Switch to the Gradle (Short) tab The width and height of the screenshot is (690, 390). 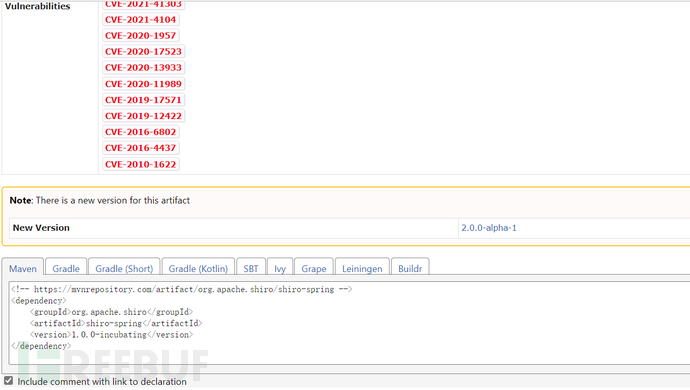(x=124, y=268)
